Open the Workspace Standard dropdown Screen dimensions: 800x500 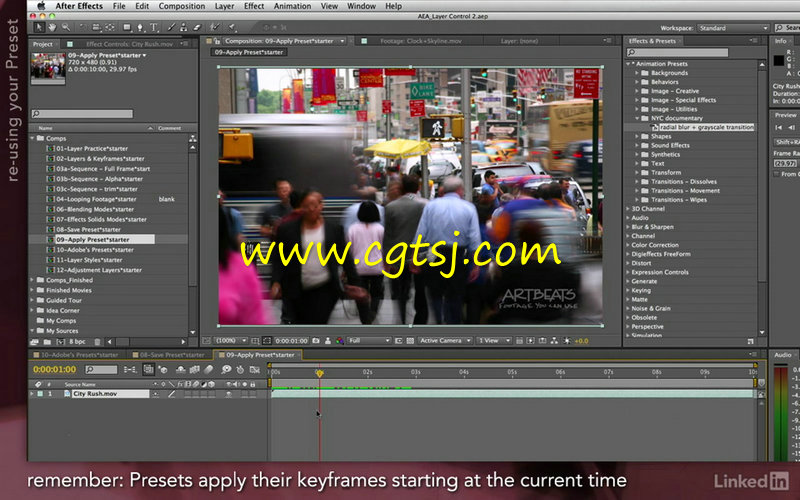[732, 28]
